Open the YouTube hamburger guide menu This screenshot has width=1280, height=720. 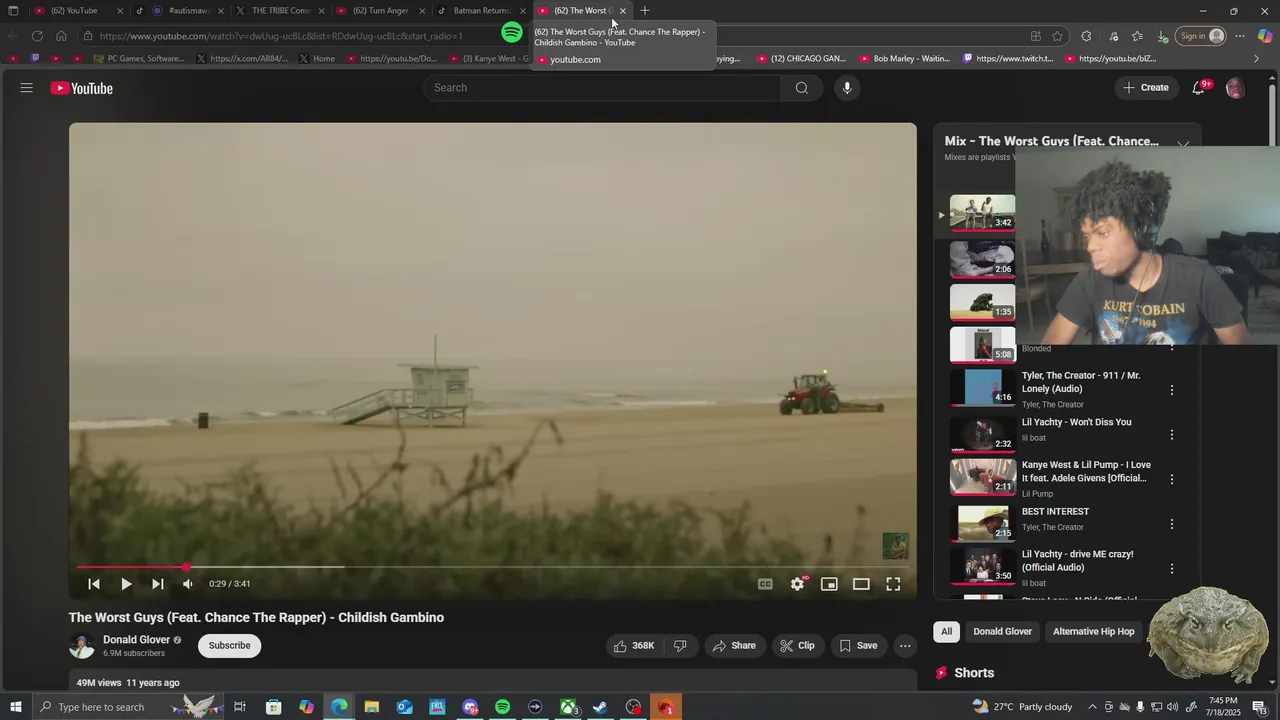(x=27, y=88)
